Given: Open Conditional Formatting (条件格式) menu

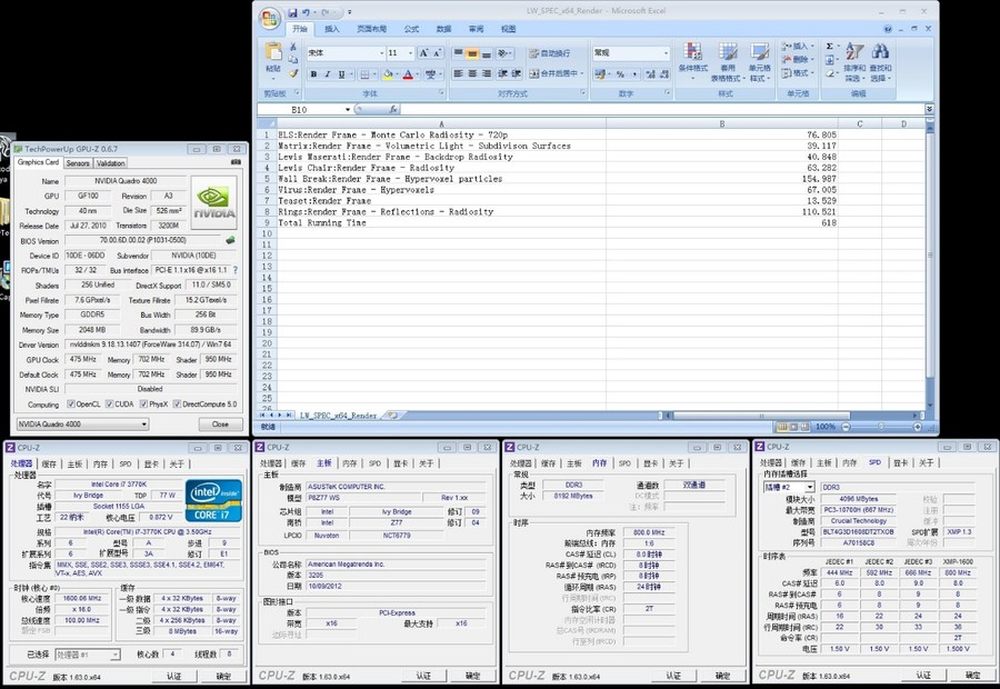Looking at the screenshot, I should click(x=693, y=62).
